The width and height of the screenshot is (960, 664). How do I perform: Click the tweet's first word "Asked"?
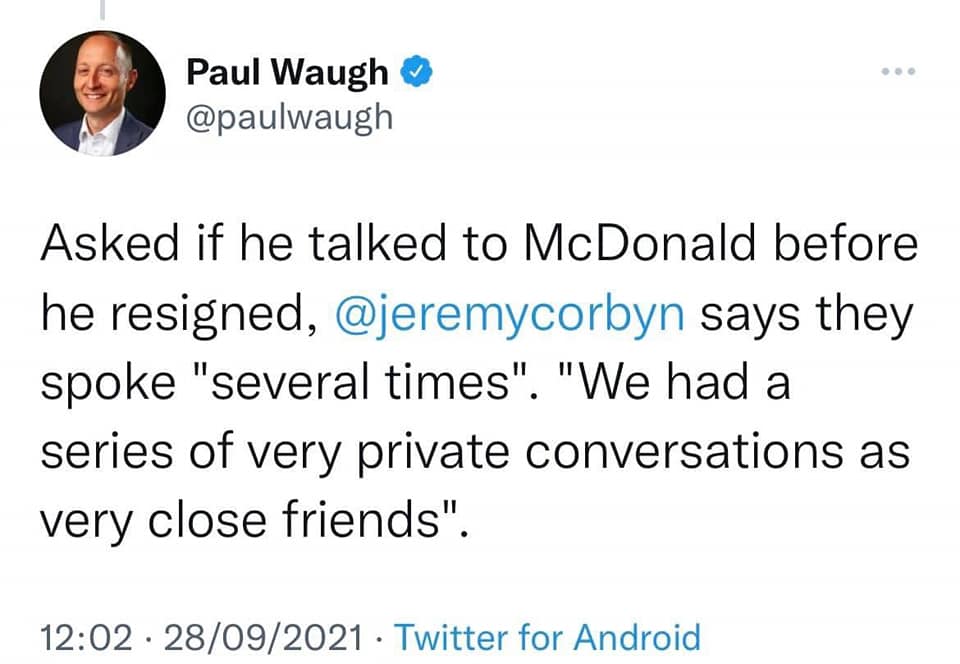99,246
